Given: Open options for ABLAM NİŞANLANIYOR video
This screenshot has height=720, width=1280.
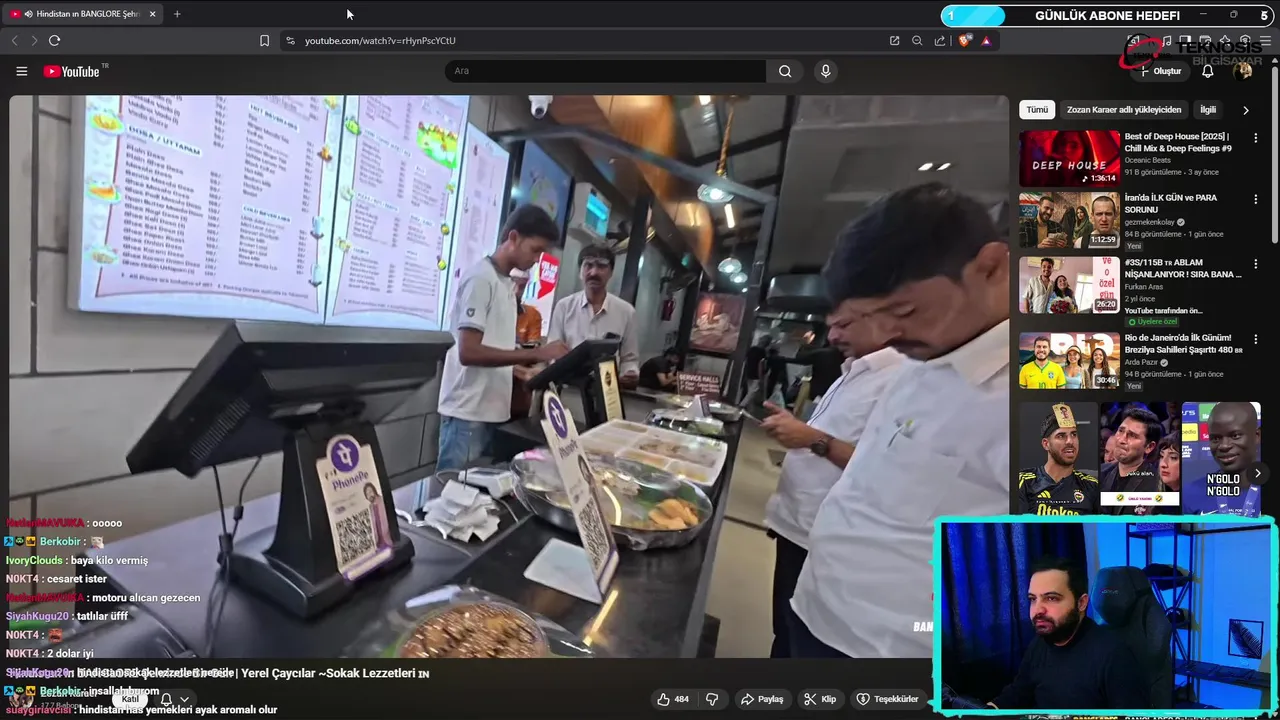Looking at the screenshot, I should (x=1256, y=264).
